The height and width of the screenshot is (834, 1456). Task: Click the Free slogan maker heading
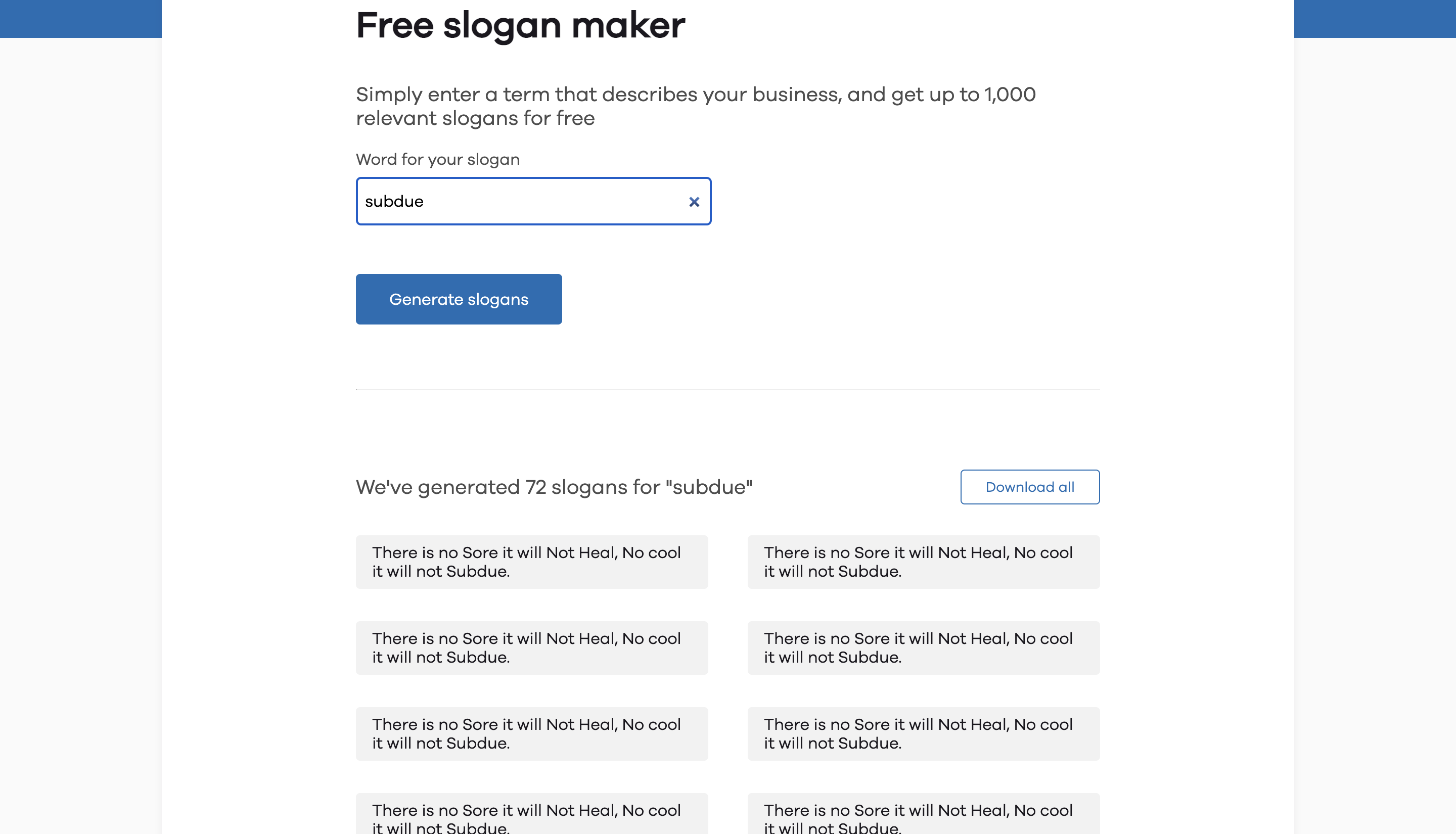click(x=520, y=25)
